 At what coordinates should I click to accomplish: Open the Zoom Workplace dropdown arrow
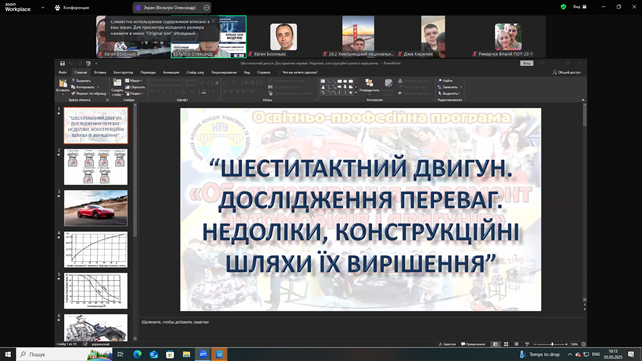coord(43,7)
